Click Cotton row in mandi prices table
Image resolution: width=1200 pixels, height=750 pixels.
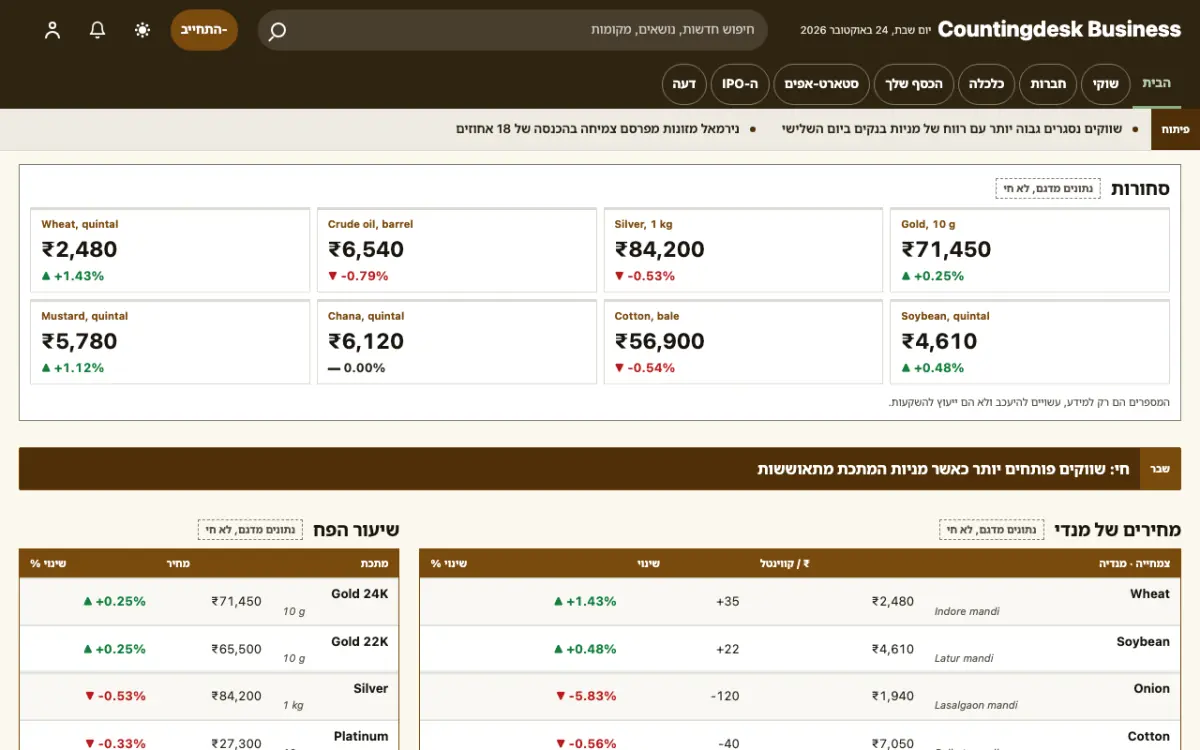tap(800, 736)
